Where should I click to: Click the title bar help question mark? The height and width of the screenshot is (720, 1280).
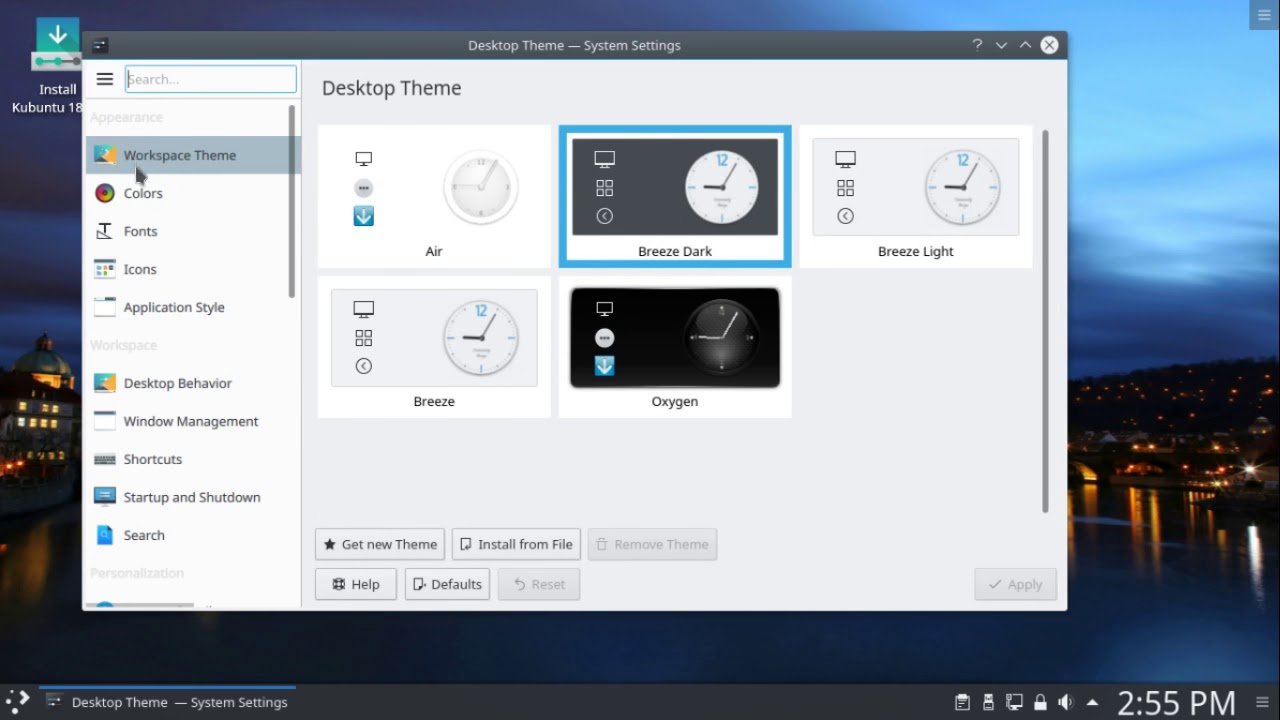(x=977, y=45)
